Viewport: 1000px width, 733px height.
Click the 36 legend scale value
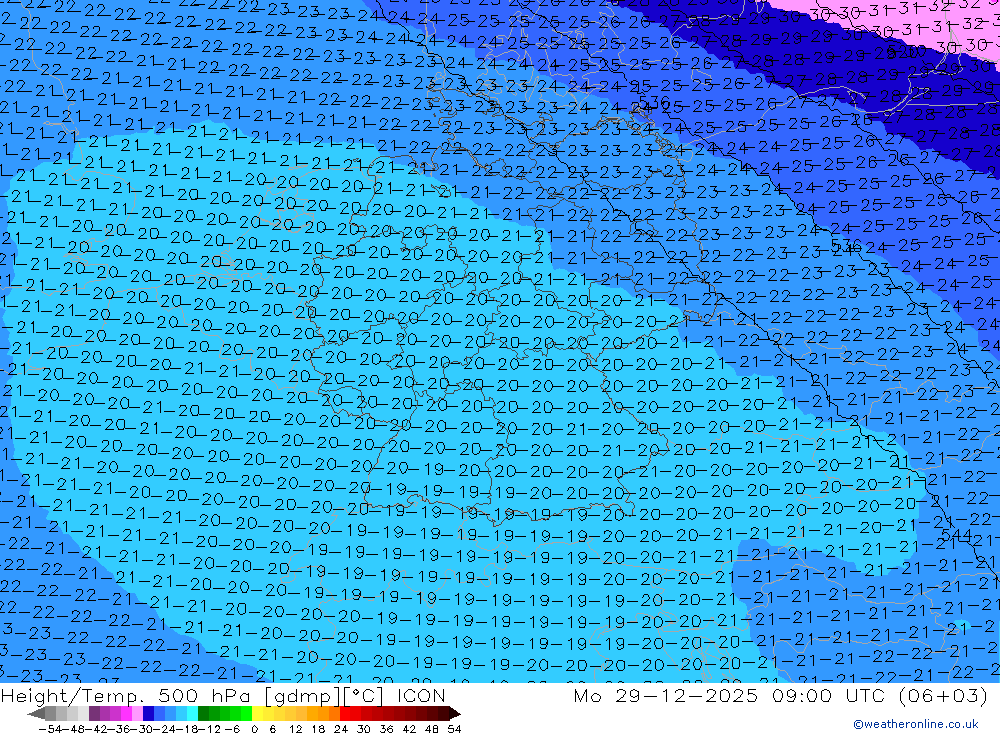[387, 729]
